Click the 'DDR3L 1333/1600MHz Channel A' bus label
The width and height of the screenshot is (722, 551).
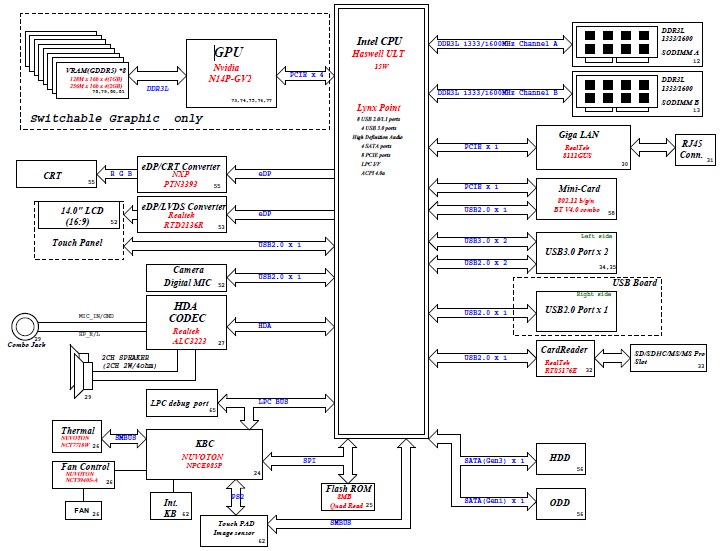click(497, 44)
